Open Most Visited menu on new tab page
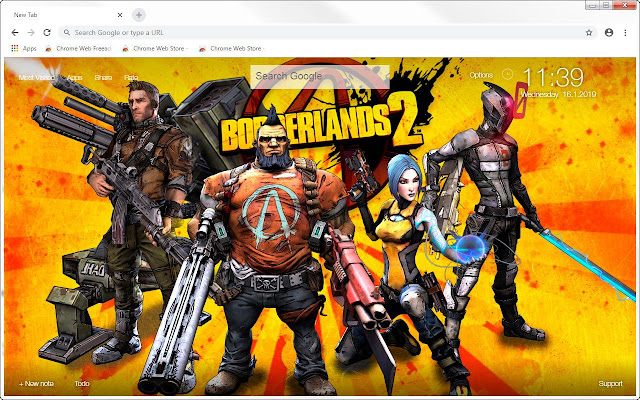640x400 pixels. click(37, 78)
